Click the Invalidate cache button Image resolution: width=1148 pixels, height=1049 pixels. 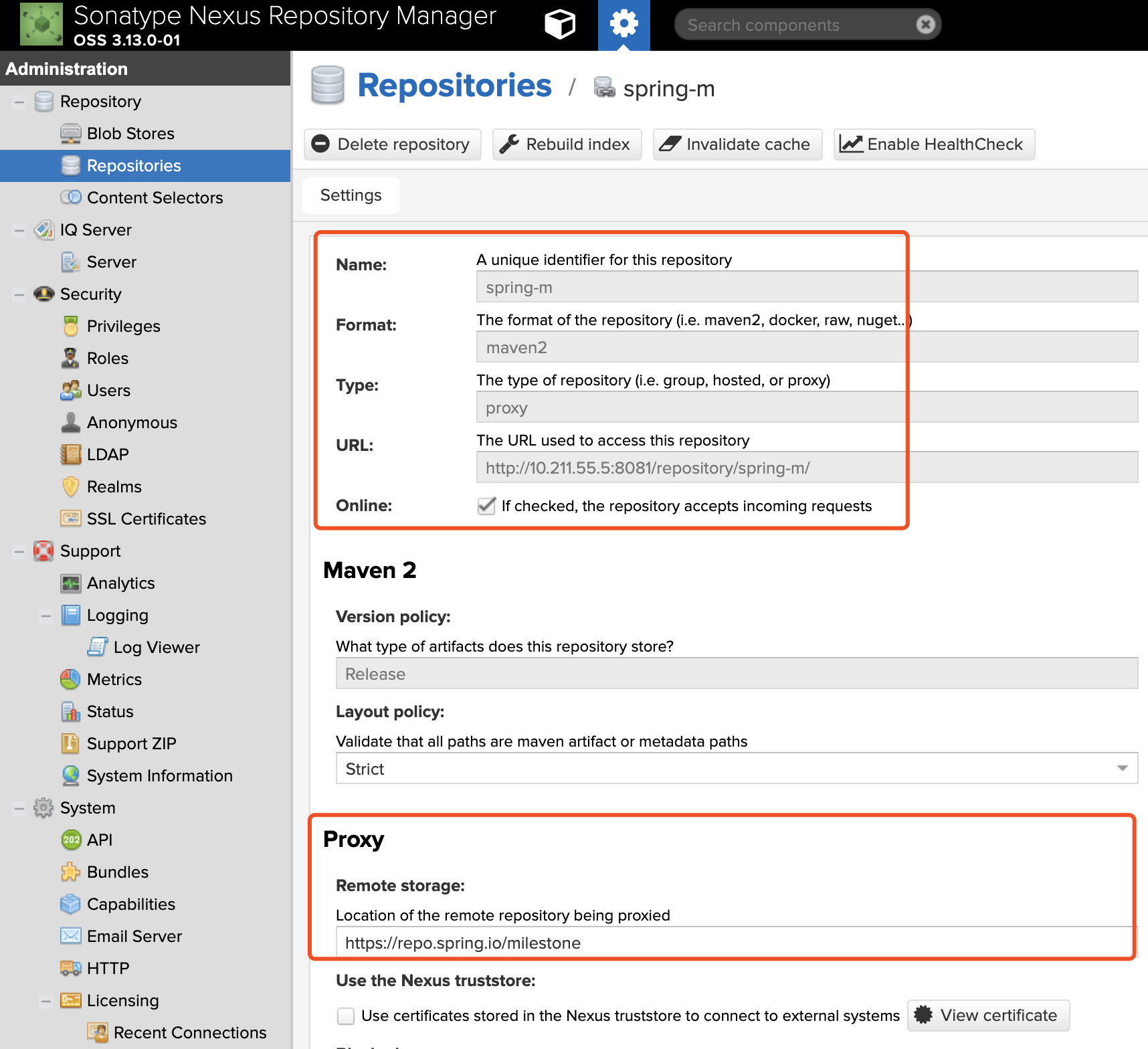click(737, 145)
